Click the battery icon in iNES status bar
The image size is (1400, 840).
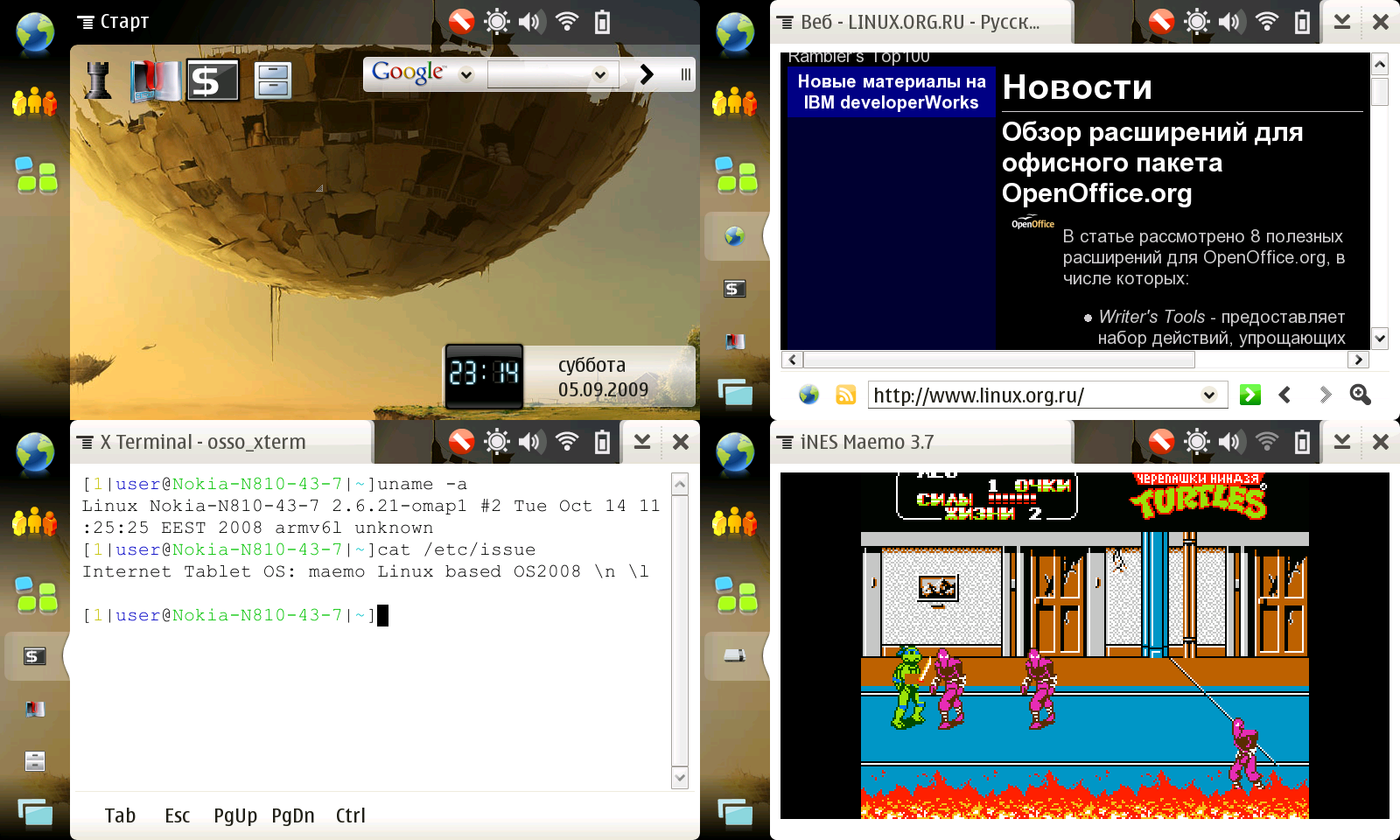tap(1302, 442)
